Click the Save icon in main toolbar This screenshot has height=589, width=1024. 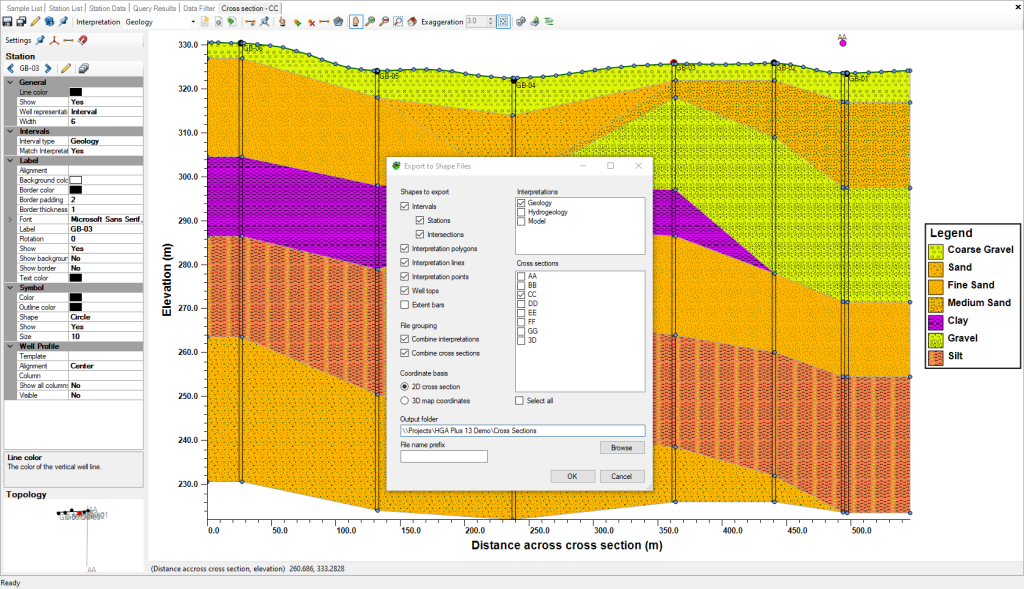(x=8, y=21)
